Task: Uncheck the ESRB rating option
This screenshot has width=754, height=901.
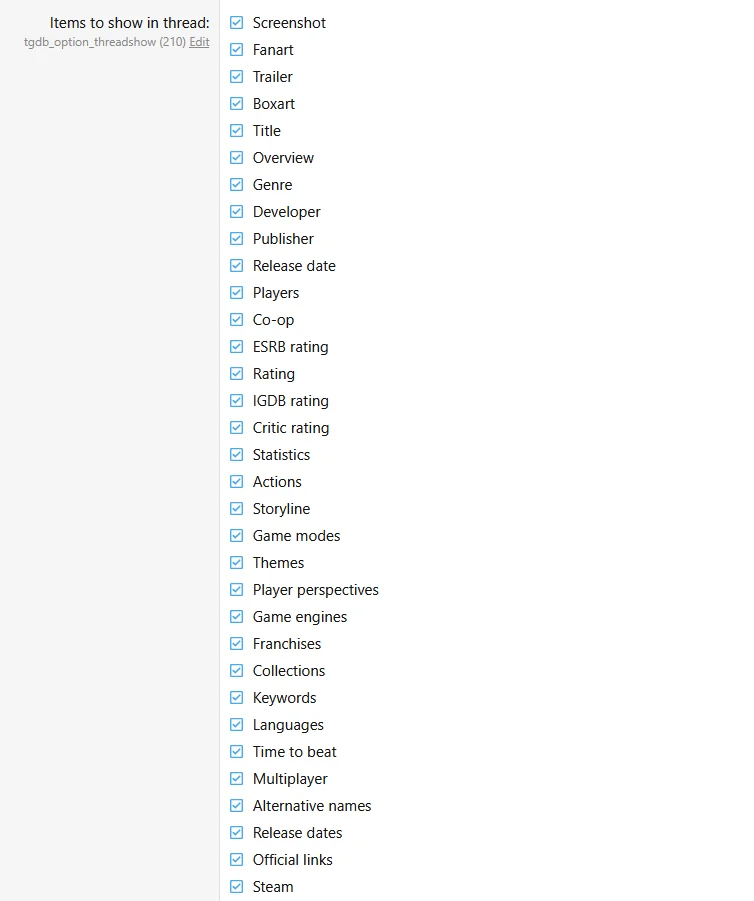Action: click(236, 346)
